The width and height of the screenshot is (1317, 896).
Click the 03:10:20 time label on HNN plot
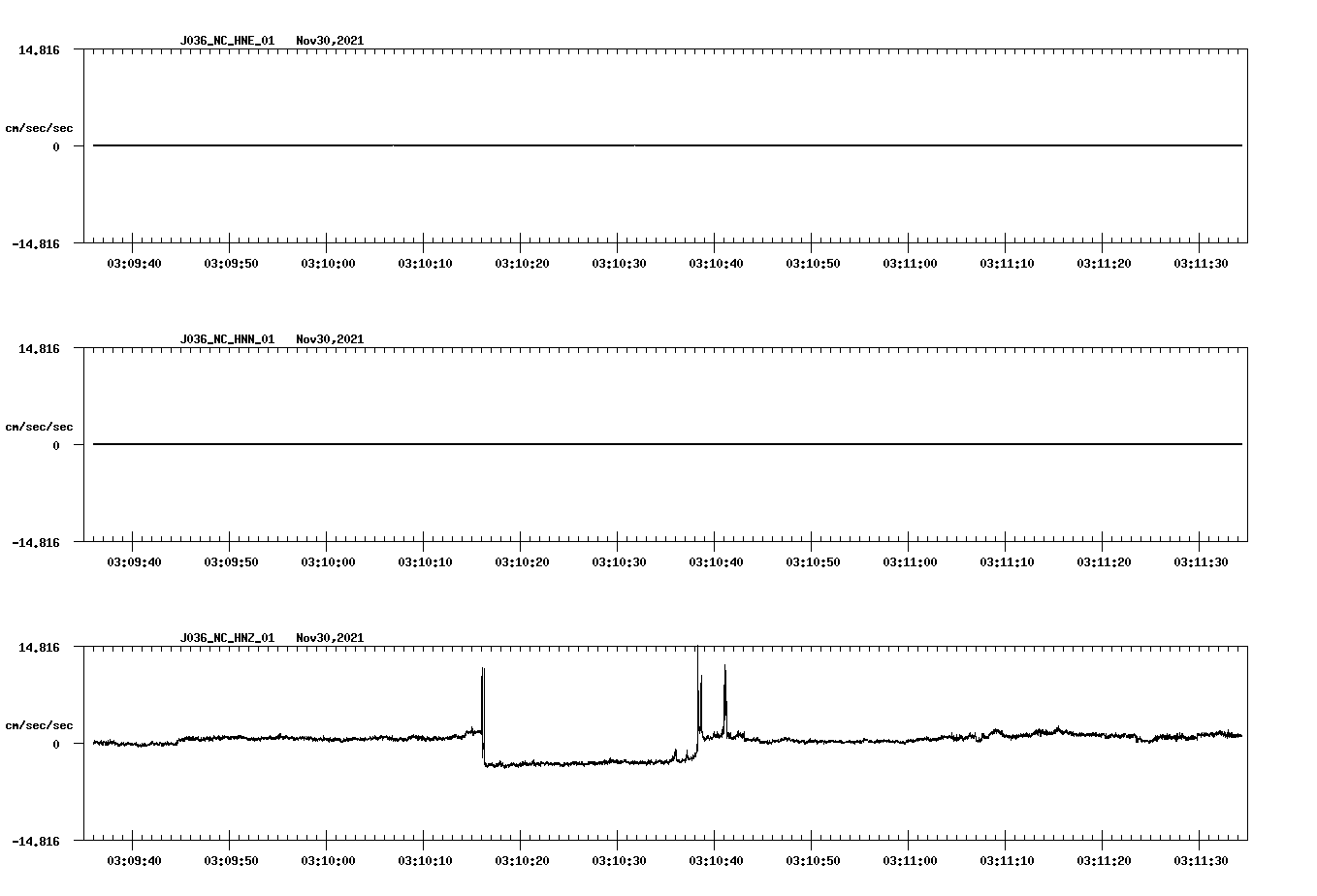click(x=522, y=562)
